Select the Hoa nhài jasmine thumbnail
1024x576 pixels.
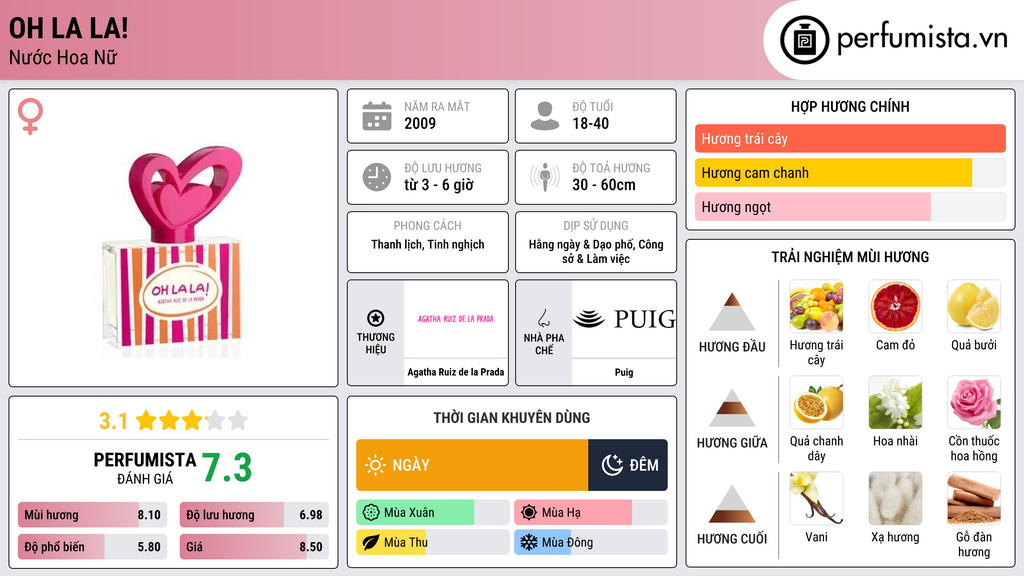[895, 402]
